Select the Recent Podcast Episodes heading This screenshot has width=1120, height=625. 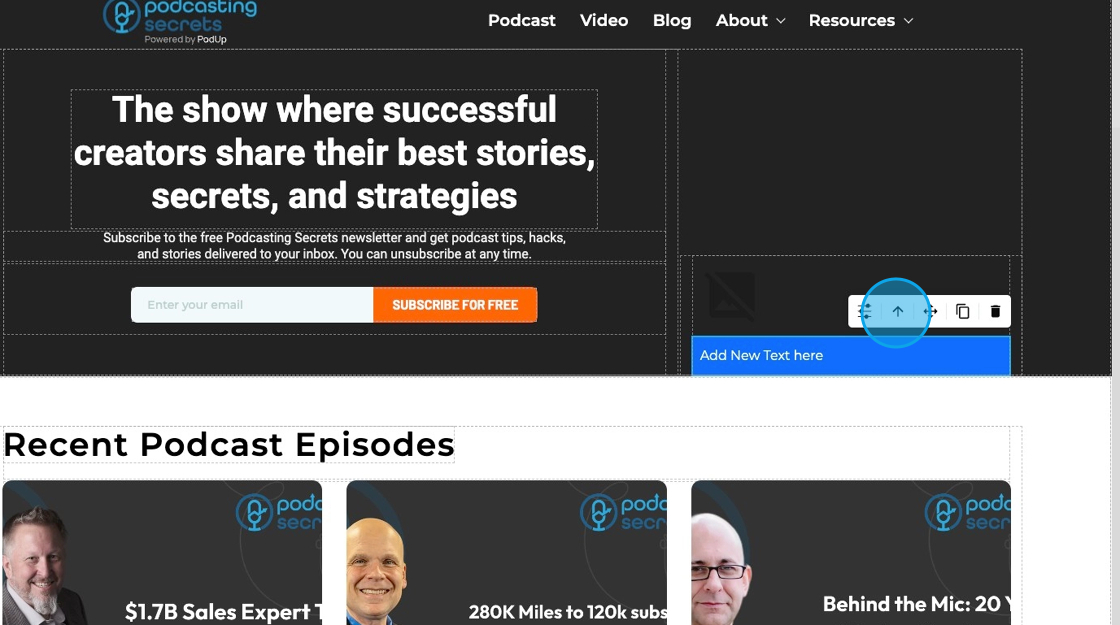point(229,444)
